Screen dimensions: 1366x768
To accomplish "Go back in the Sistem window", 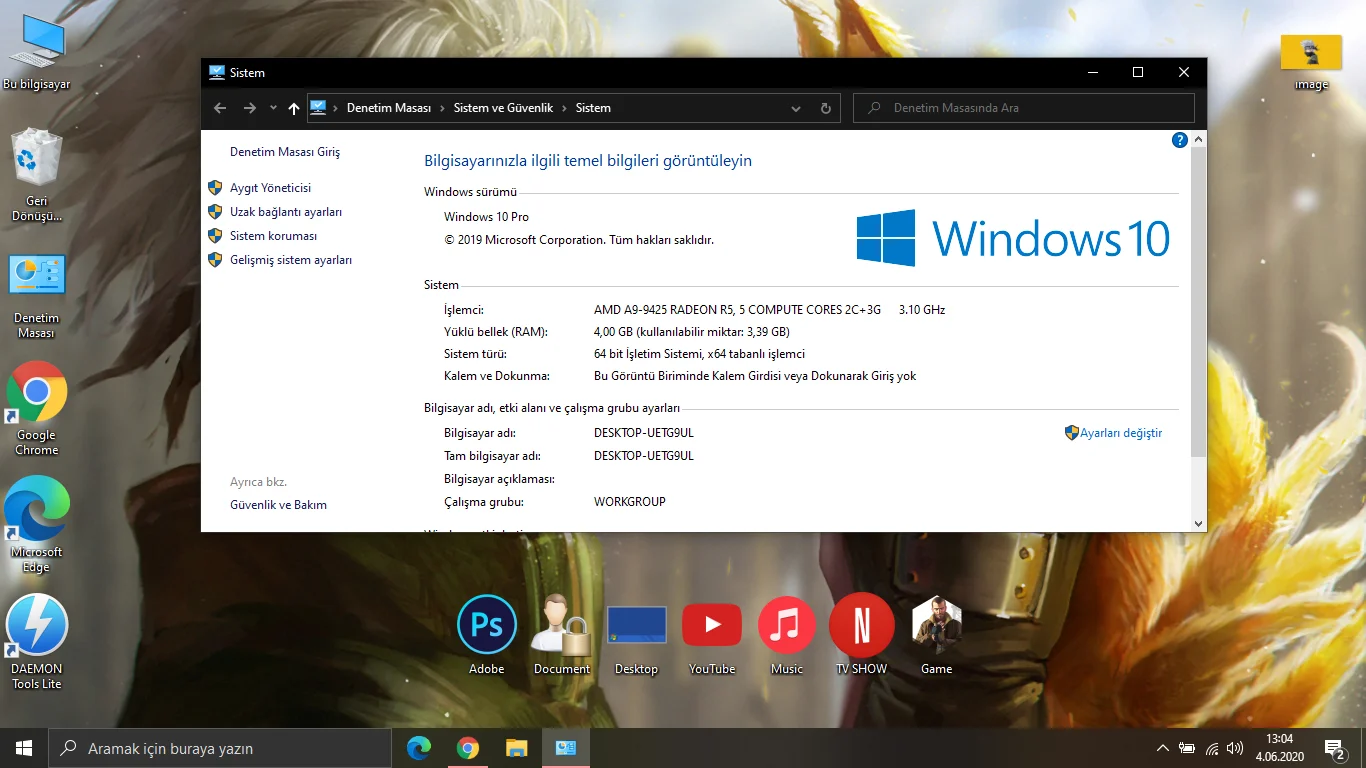I will (221, 108).
